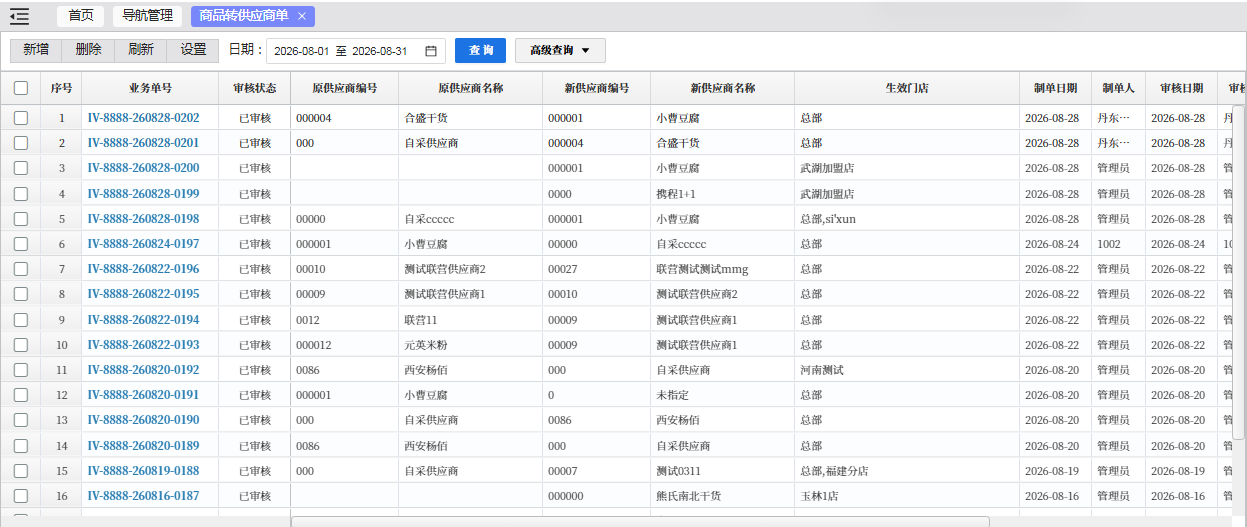1247x527 pixels.
Task: Click the vertical table scrollbar
Action: click(x=1239, y=272)
